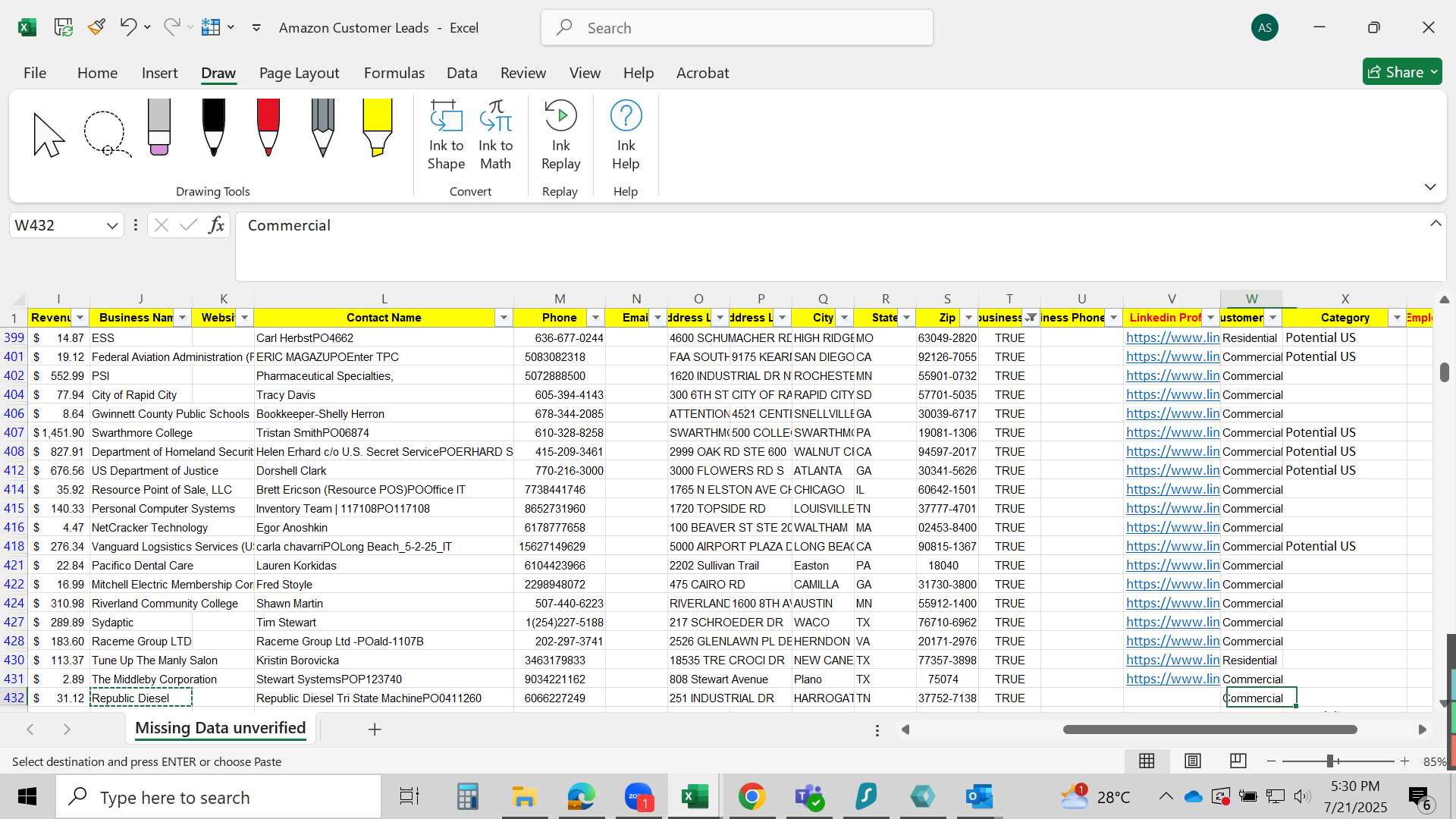
Task: Click Ink to Math
Action: click(x=496, y=135)
